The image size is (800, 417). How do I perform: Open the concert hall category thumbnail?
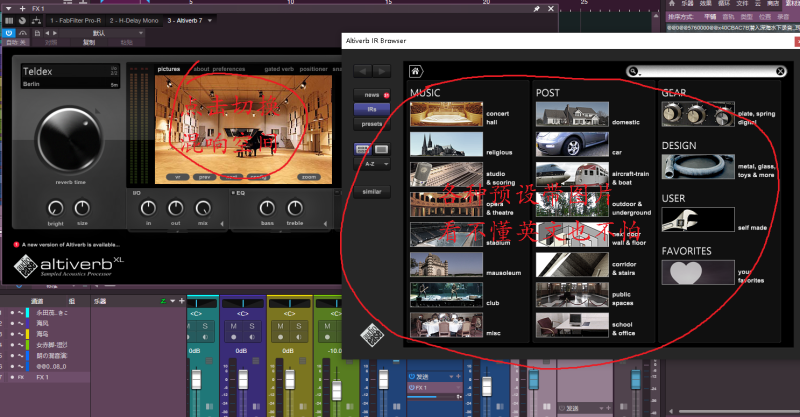446,115
